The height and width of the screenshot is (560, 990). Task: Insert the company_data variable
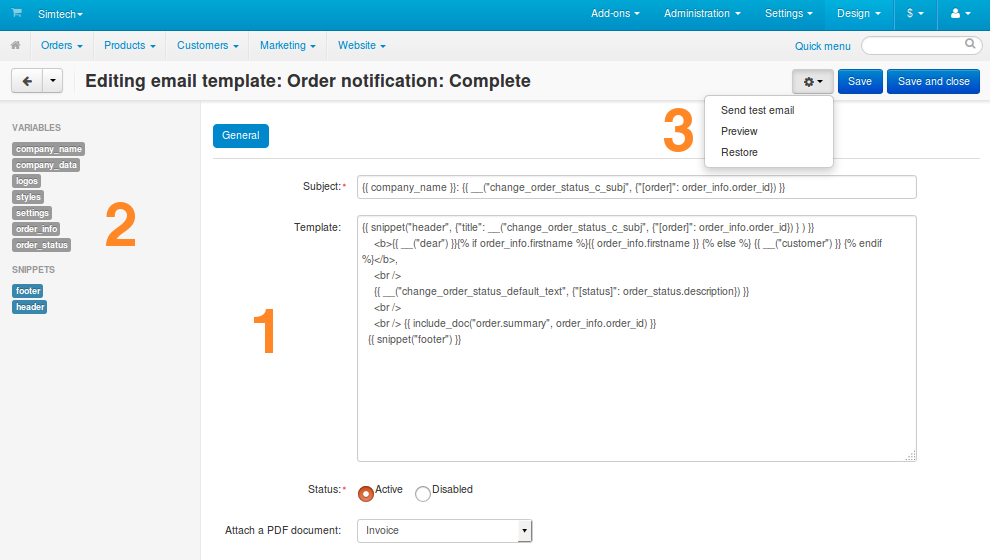coord(46,165)
